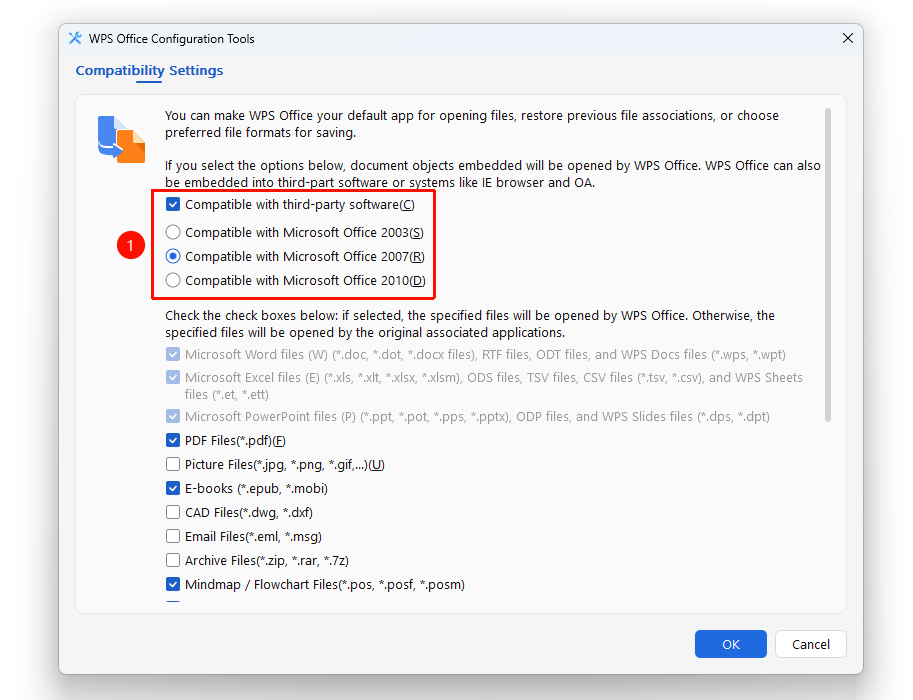Close the WPS Office Configuration Tools dialog
Viewport: 913px width, 700px height.
[847, 38]
